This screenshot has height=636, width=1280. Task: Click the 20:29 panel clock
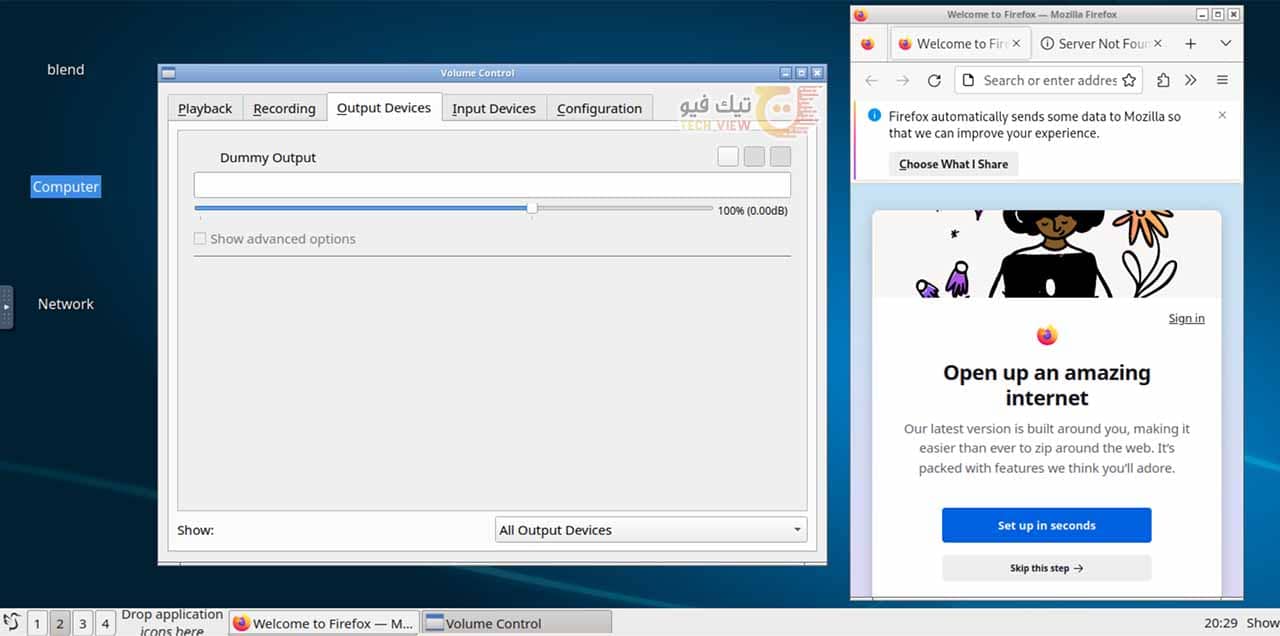(1221, 623)
